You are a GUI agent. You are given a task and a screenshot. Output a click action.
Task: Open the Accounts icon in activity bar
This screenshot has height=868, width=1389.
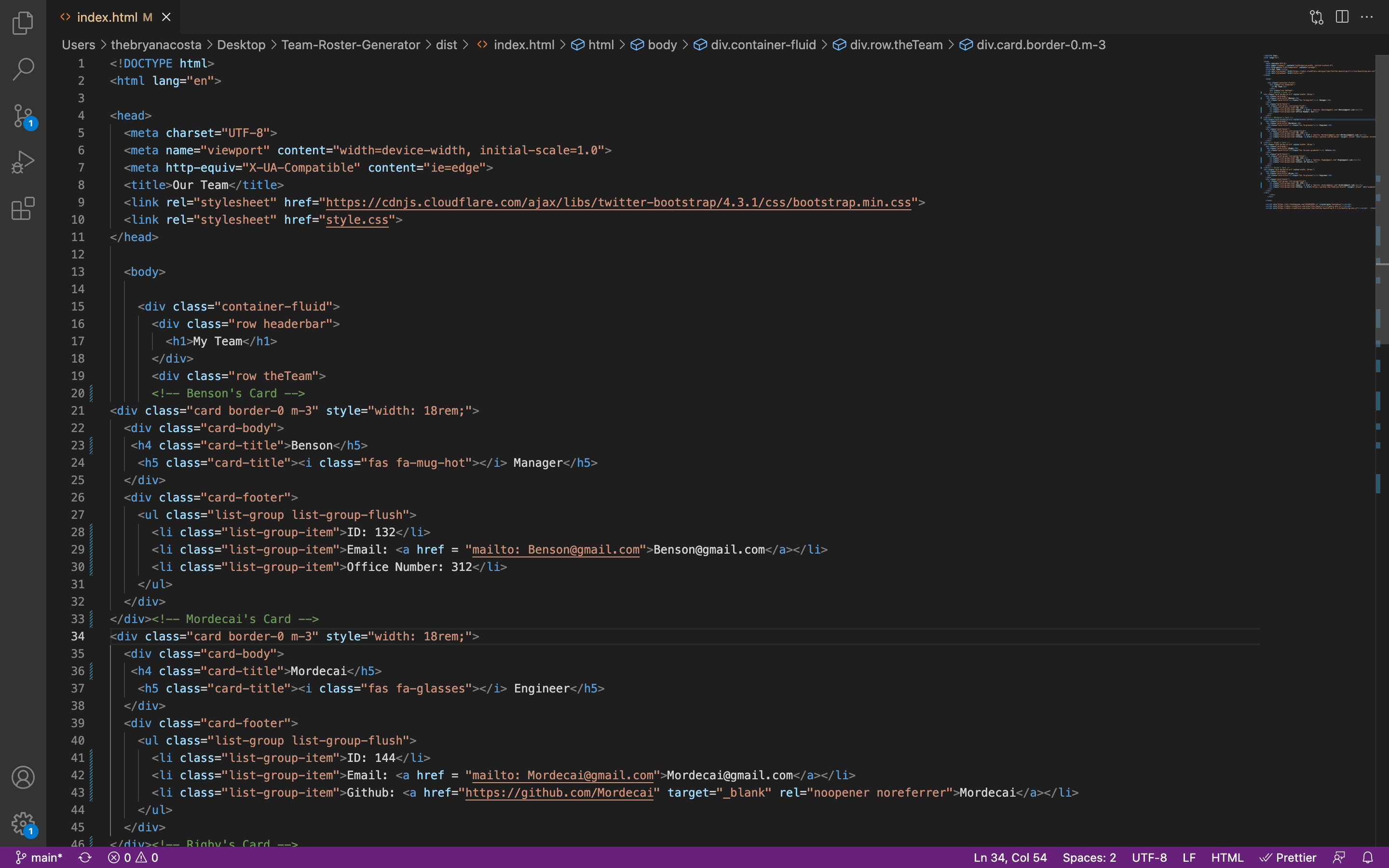tap(22, 778)
